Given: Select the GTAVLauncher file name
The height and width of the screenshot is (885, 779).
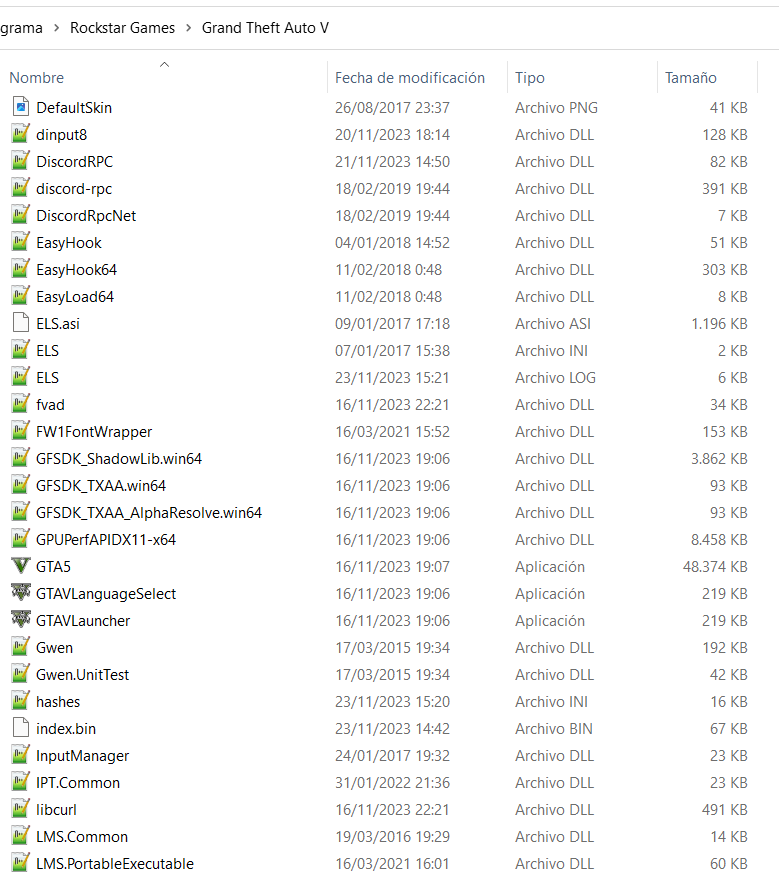Looking at the screenshot, I should 83,621.
